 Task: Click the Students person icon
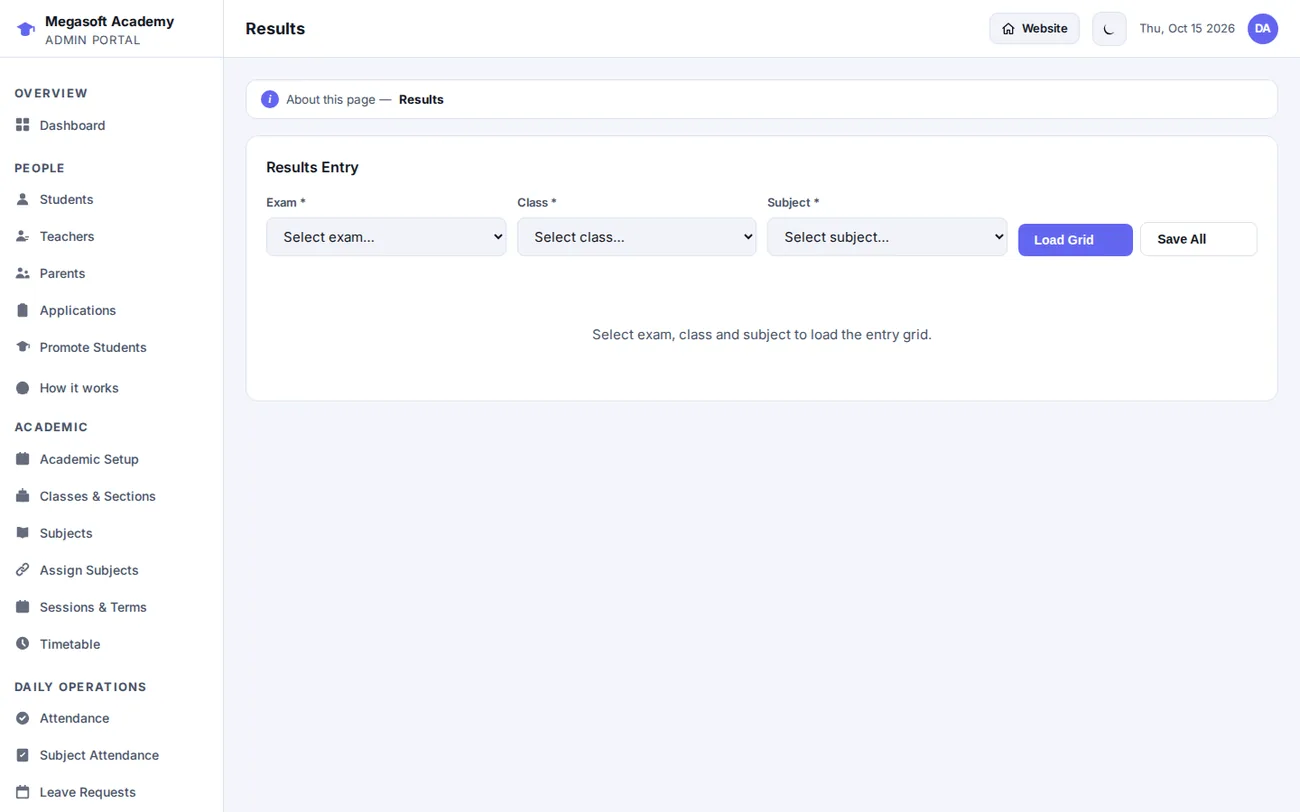22,199
